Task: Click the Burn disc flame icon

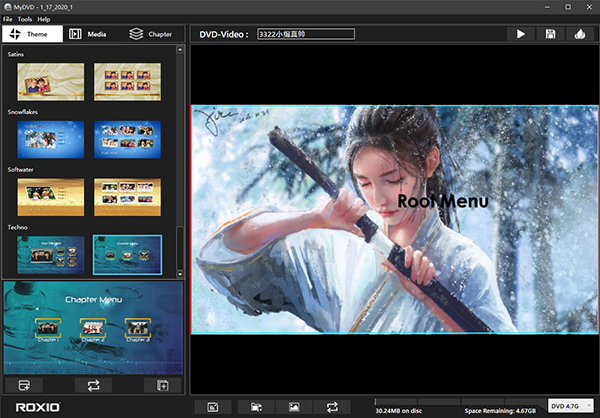Action: tap(579, 34)
